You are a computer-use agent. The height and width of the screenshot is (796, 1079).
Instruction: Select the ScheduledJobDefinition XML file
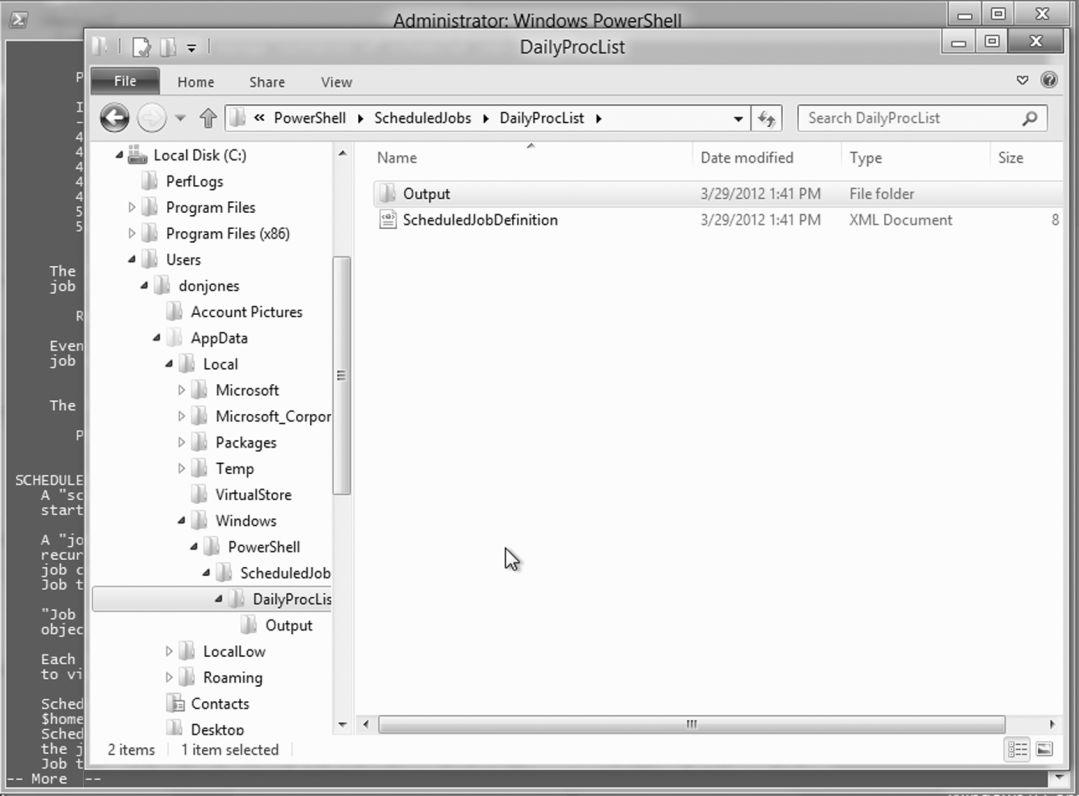[480, 220]
